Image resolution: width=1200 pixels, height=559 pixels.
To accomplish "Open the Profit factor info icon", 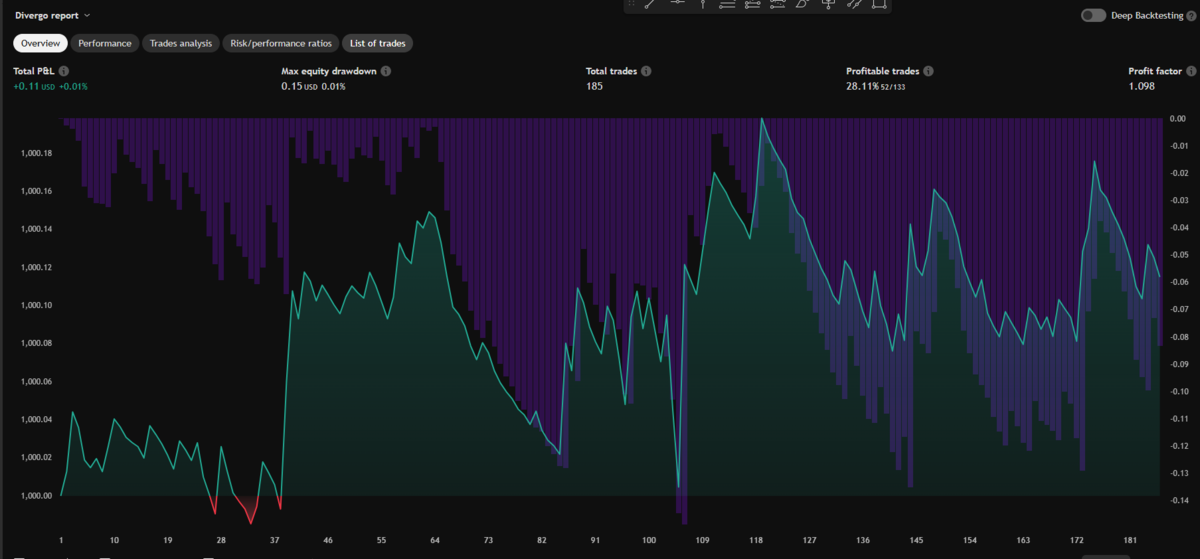I will [x=1191, y=71].
